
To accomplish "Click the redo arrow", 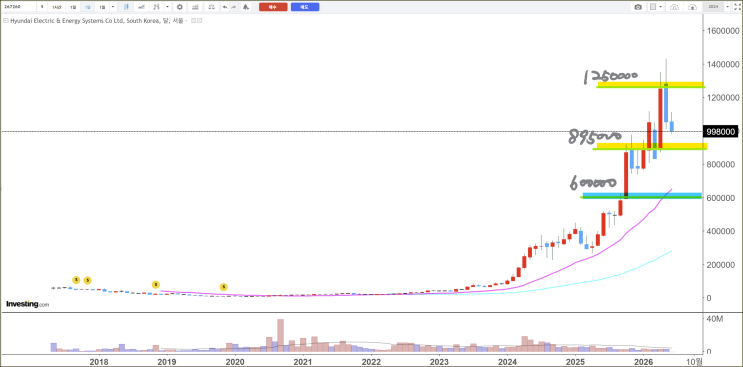I will click(x=233, y=7).
